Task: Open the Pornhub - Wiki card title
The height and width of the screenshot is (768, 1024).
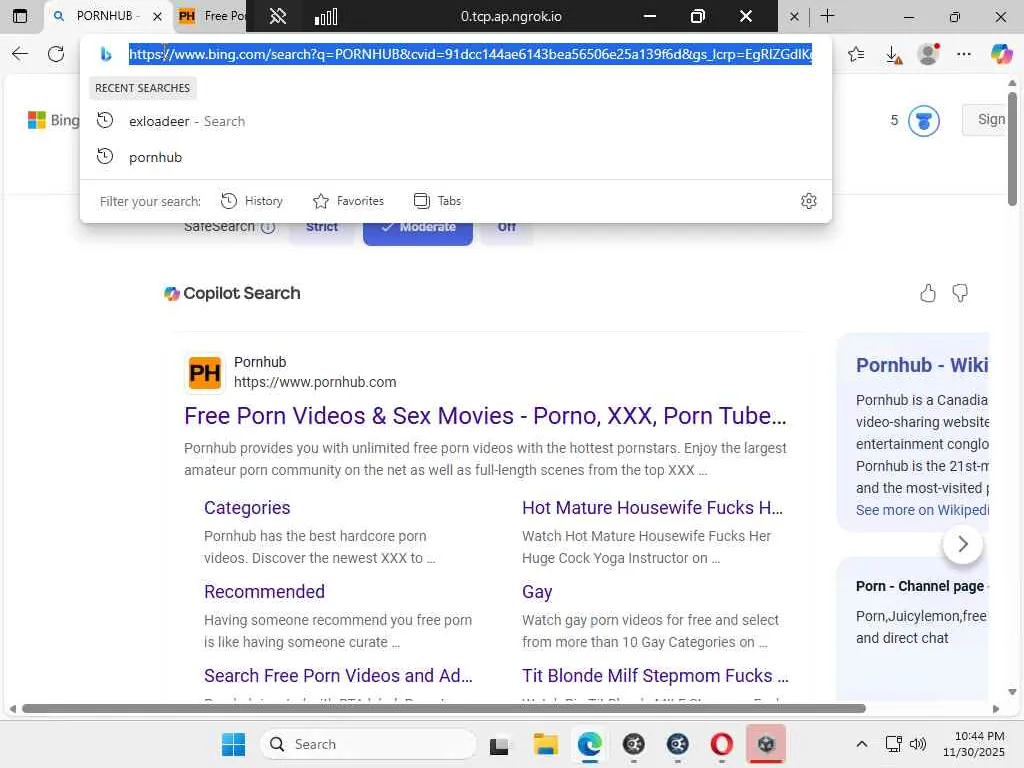Action: 922,365
